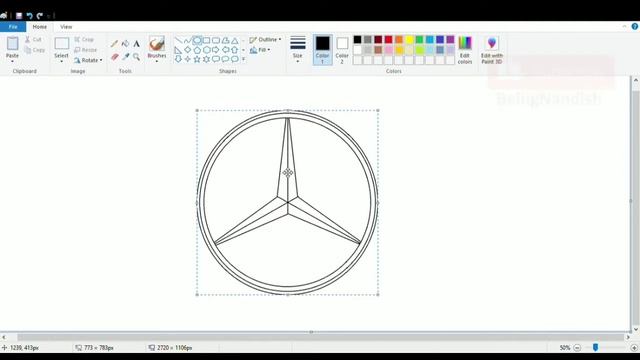Select the Eraser tool
This screenshot has height=360, width=640.
pos(115,57)
